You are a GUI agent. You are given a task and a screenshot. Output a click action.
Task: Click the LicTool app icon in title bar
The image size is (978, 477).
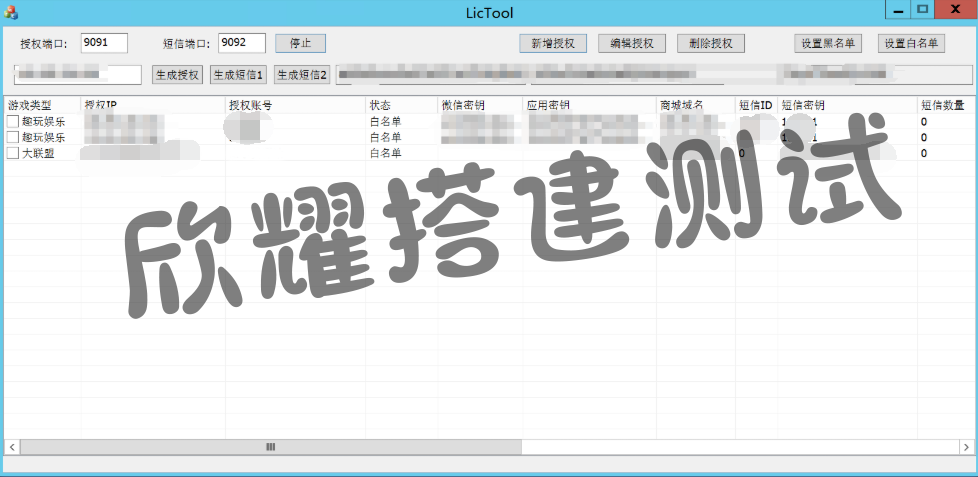click(11, 10)
